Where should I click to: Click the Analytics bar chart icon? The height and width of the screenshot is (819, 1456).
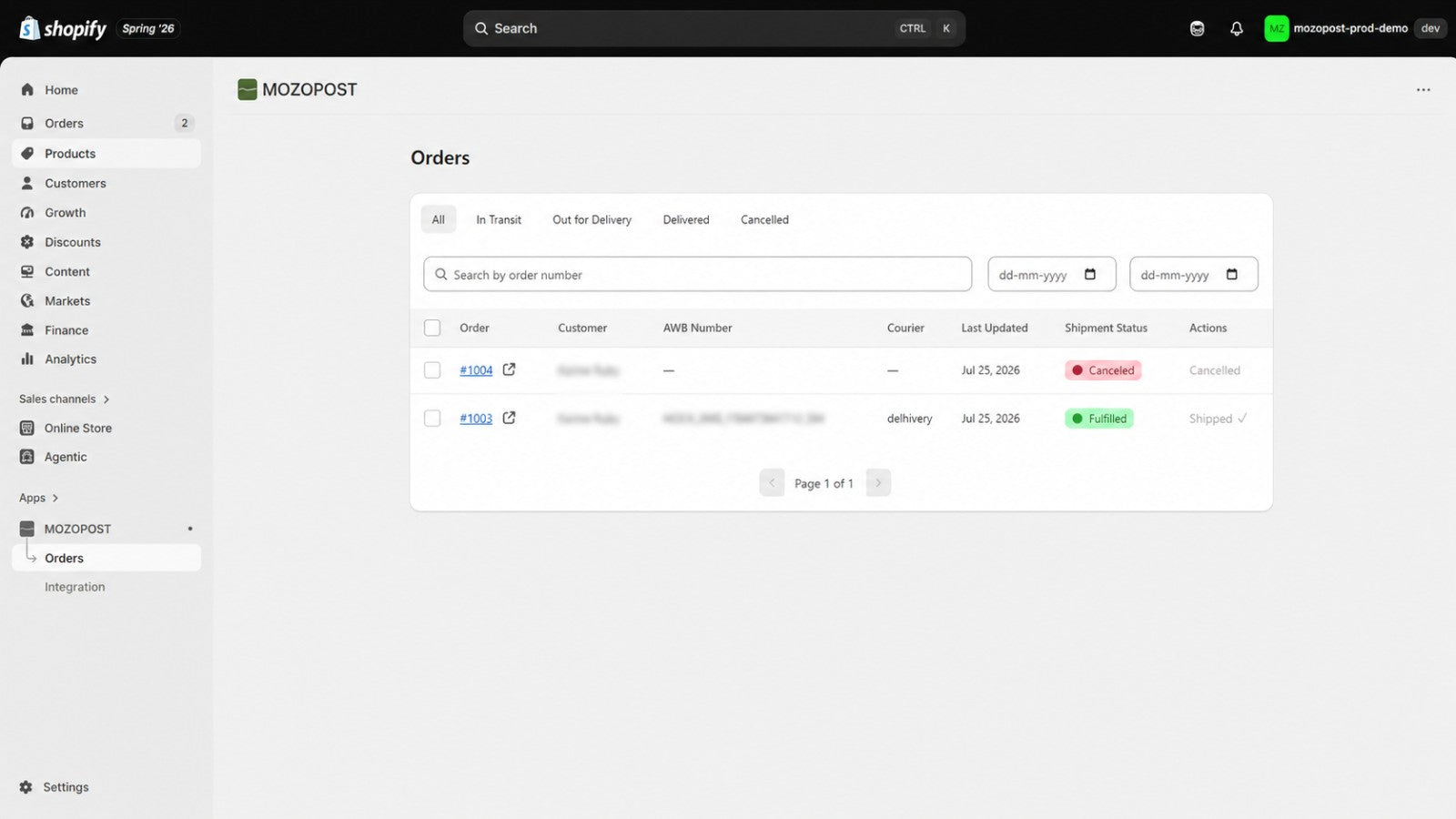coord(27,359)
